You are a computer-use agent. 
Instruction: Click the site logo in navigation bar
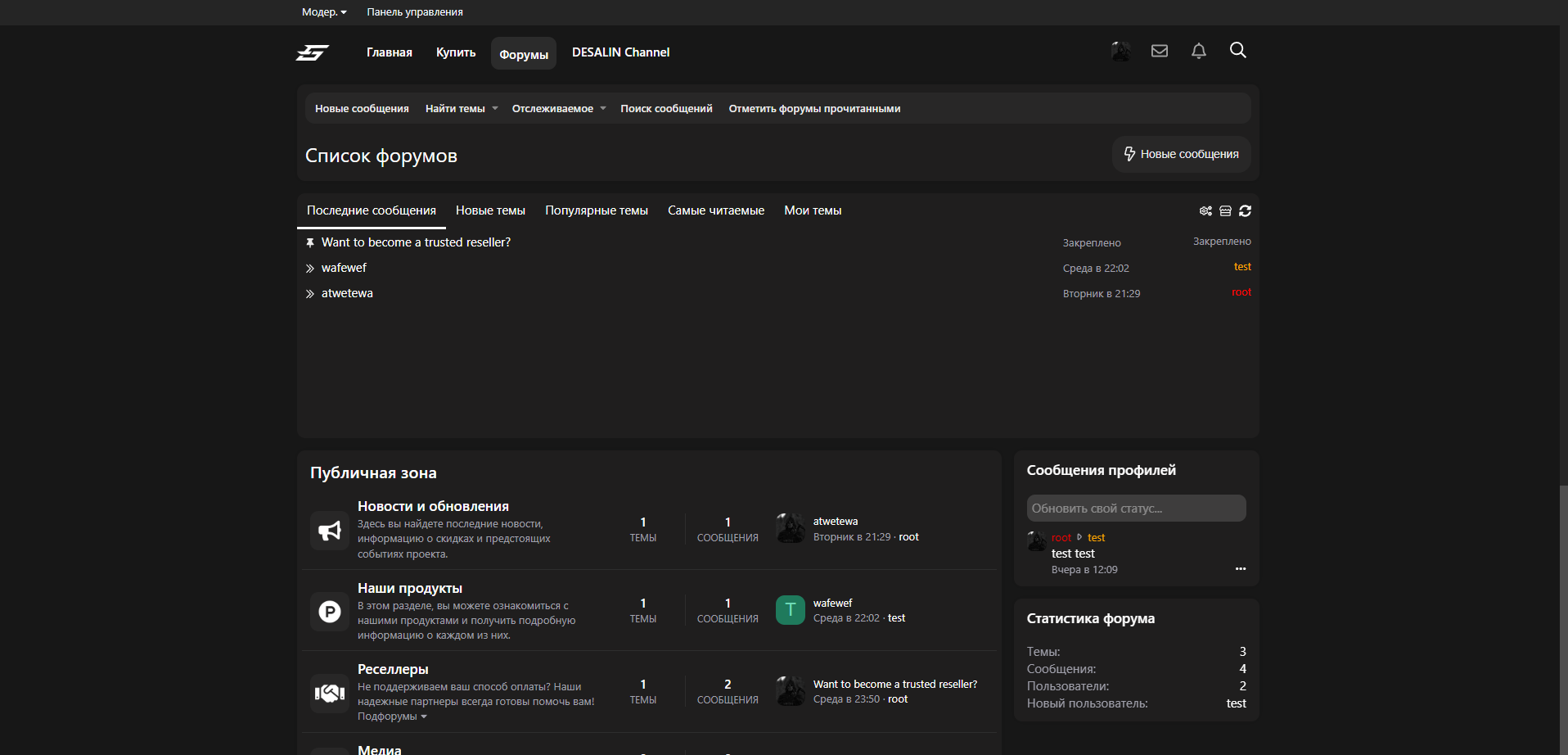[x=312, y=52]
